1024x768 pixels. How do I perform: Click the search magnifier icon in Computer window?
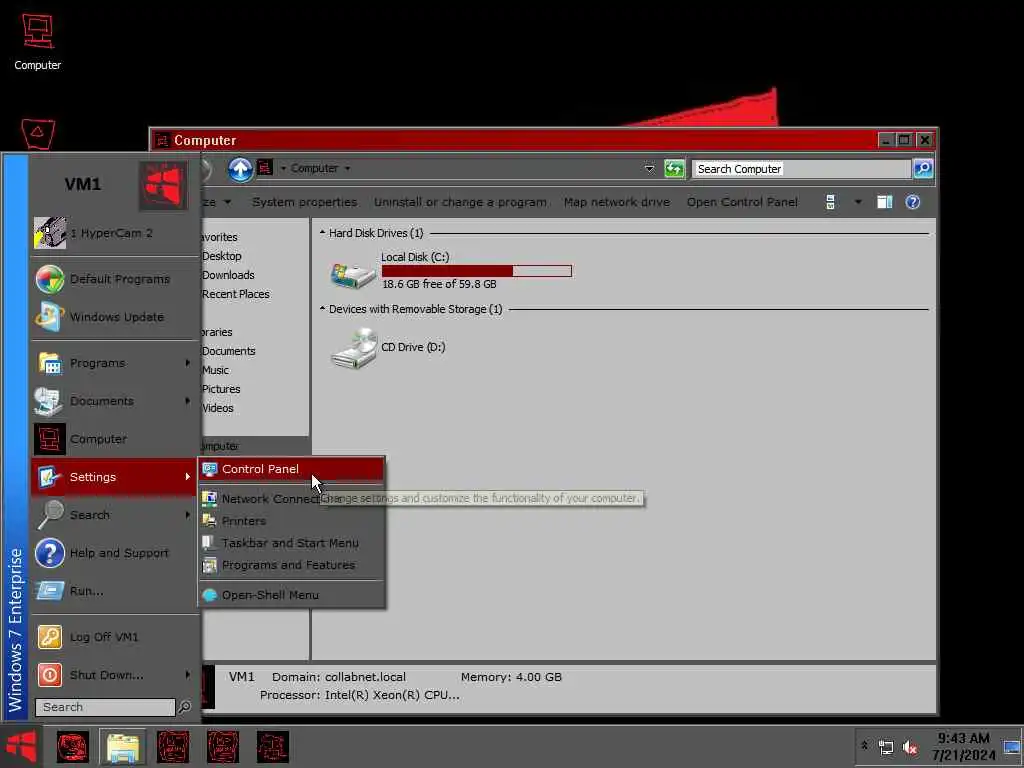click(x=923, y=168)
